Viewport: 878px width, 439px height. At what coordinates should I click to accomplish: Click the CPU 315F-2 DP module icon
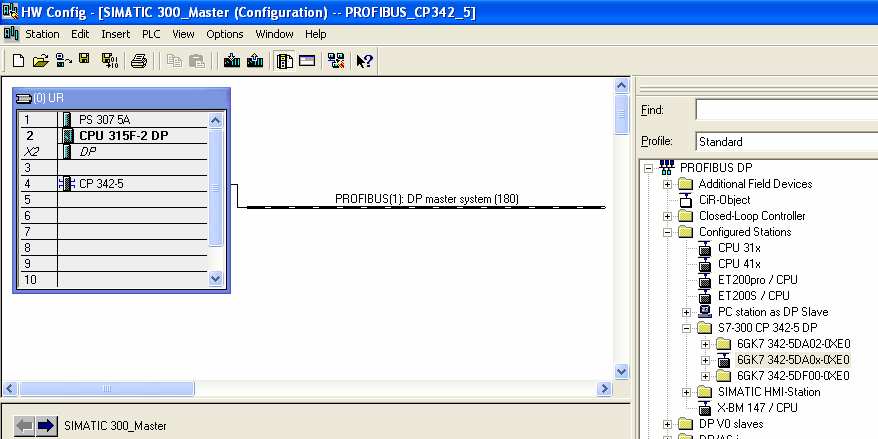tap(67, 136)
